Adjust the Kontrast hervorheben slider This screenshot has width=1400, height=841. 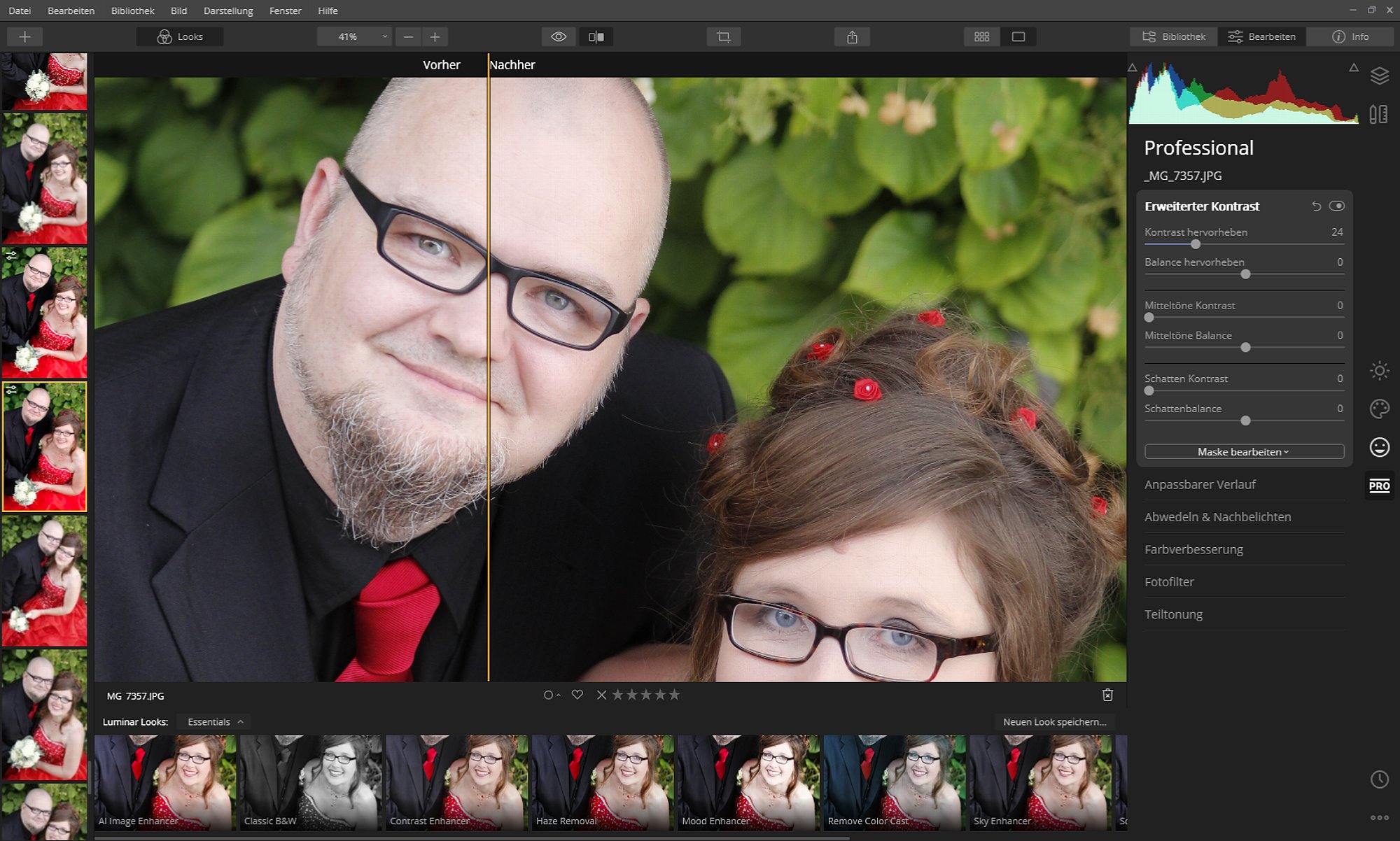[1196, 244]
